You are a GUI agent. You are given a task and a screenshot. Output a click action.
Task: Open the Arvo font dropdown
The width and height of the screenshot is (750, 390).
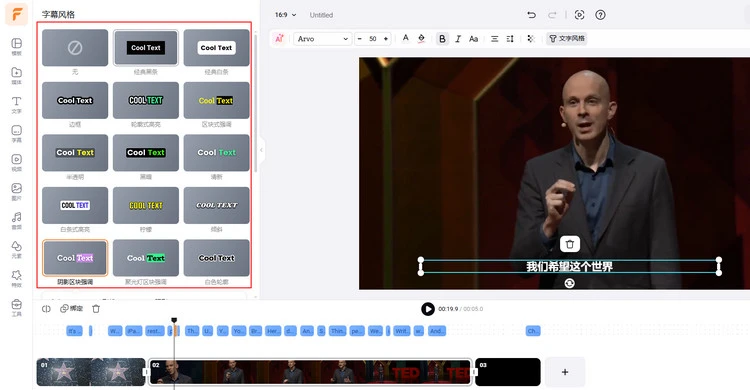[x=322, y=39]
